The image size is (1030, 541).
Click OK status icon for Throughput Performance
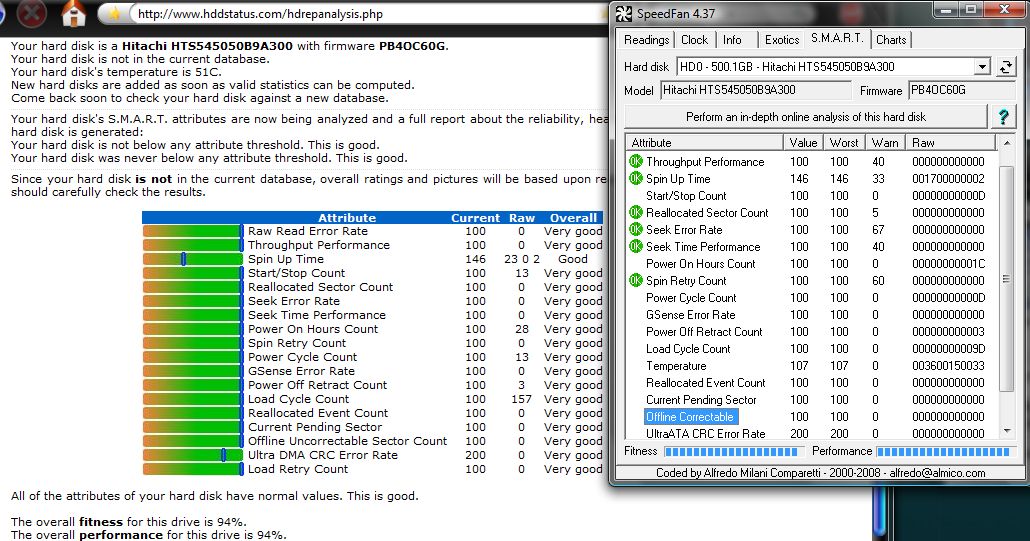click(x=635, y=162)
